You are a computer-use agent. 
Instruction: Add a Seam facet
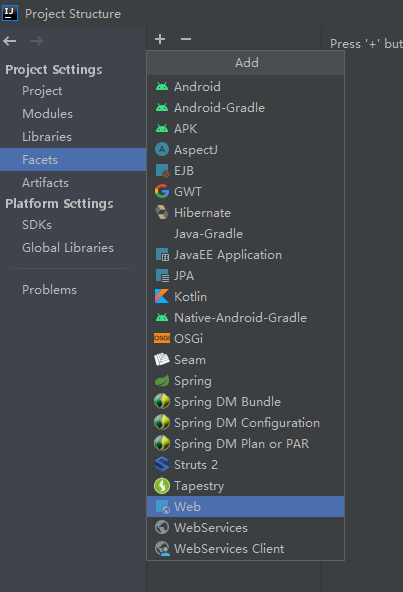246,360
